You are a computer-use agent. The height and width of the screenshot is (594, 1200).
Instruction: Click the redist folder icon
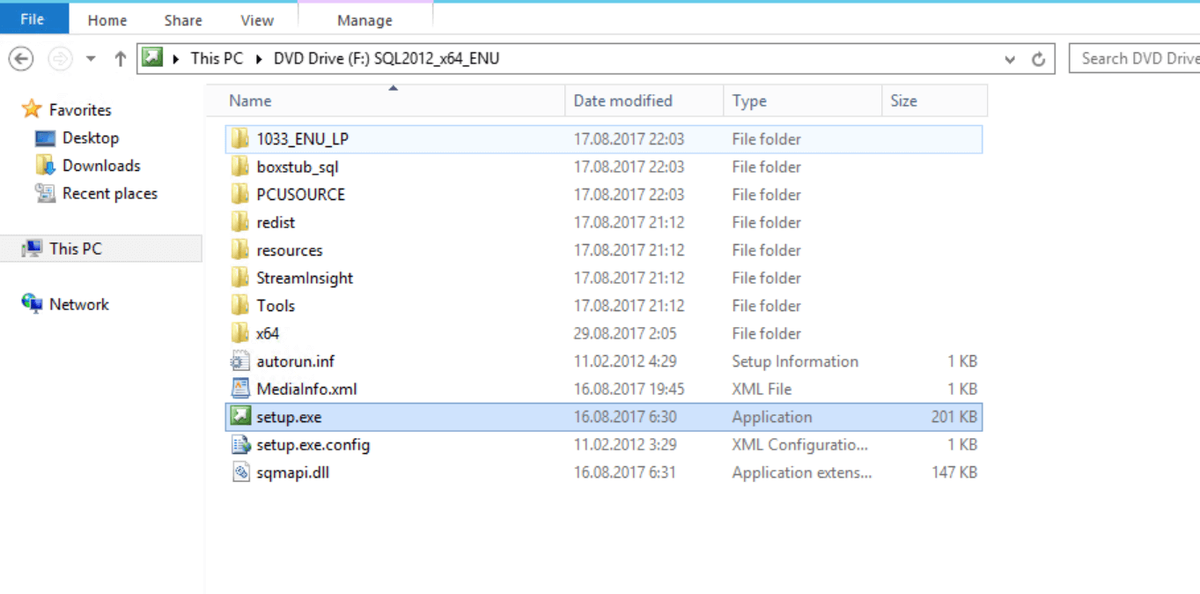240,222
